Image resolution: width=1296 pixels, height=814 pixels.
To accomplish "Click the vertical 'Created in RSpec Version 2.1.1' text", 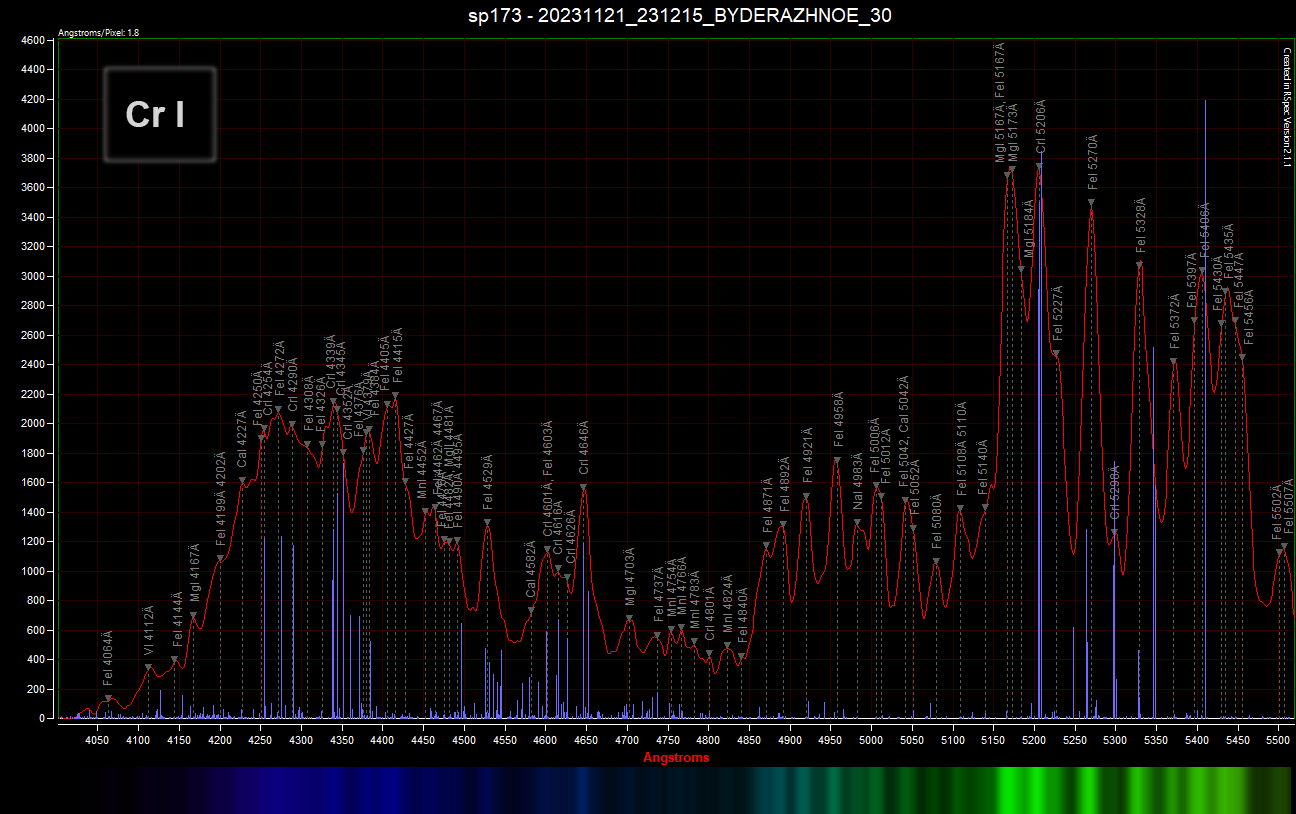I will click(1286, 107).
